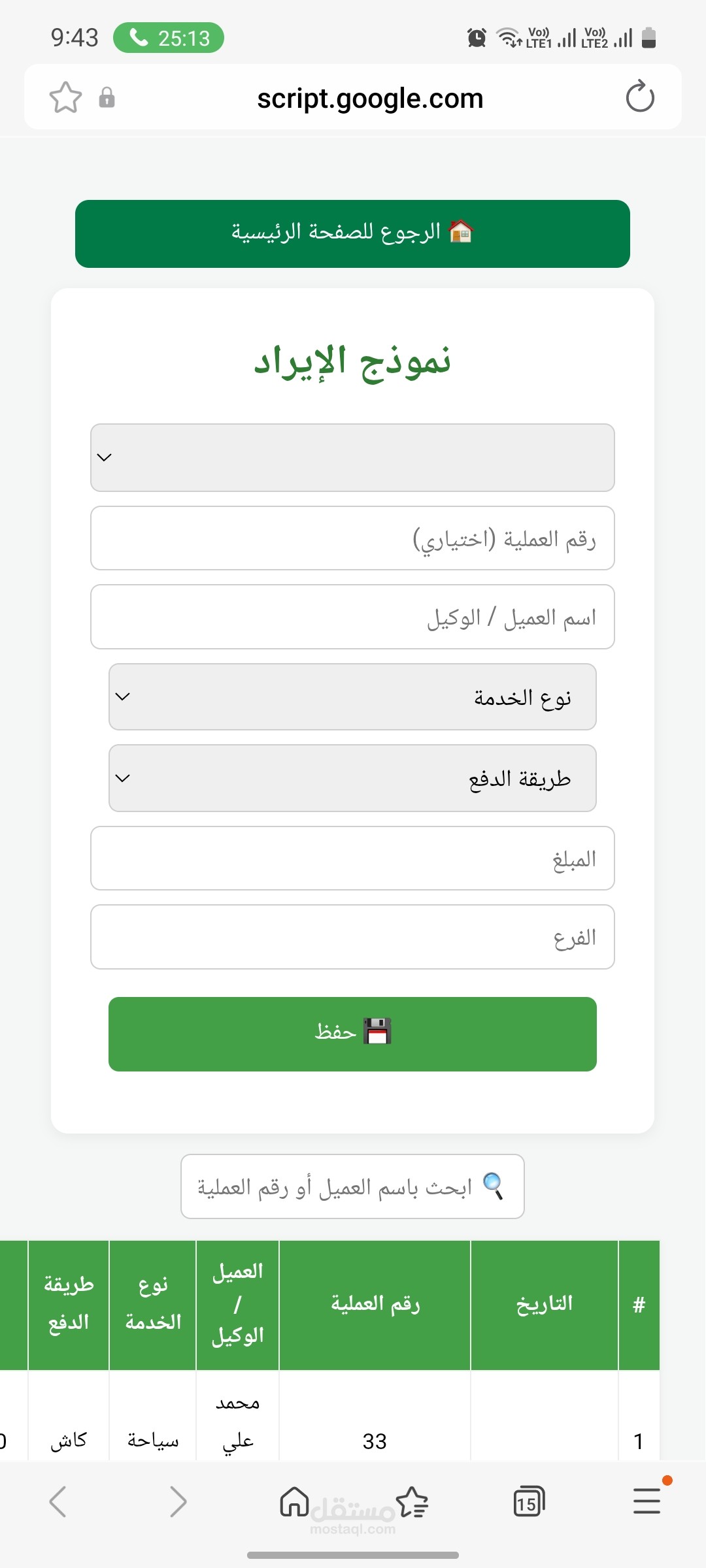Viewport: 706px width, 1568px height.
Task: Click the الرجوع للصفحة الرئيسية button
Action: point(352,233)
